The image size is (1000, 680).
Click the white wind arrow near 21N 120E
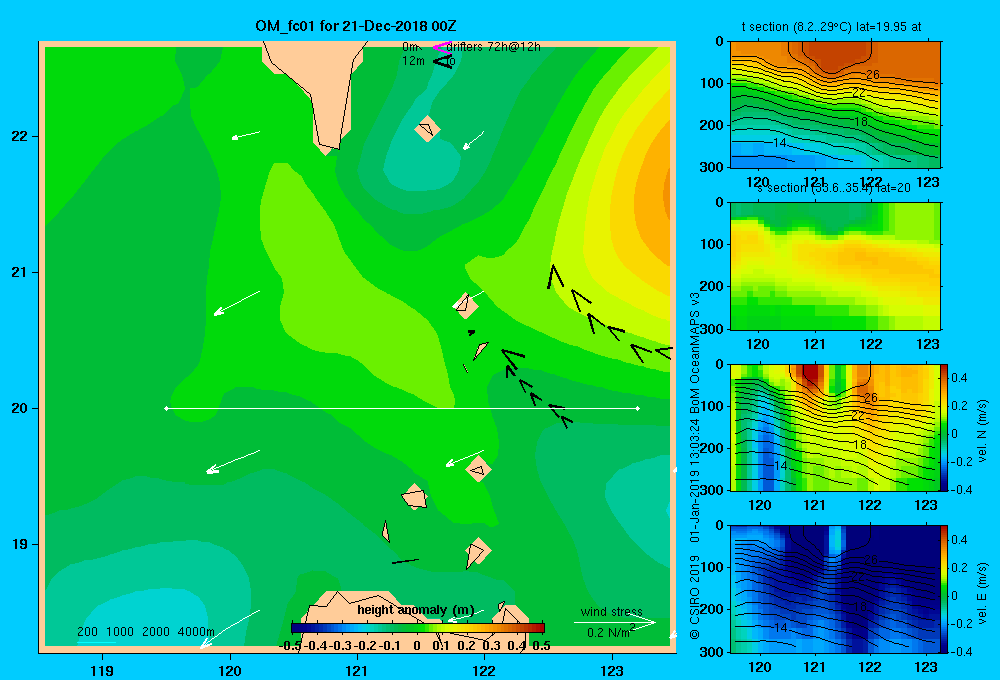click(x=237, y=303)
